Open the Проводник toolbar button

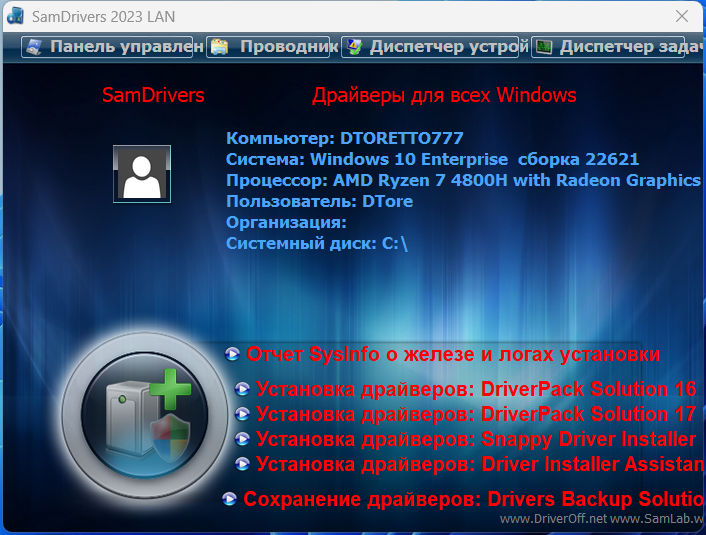(x=268, y=47)
